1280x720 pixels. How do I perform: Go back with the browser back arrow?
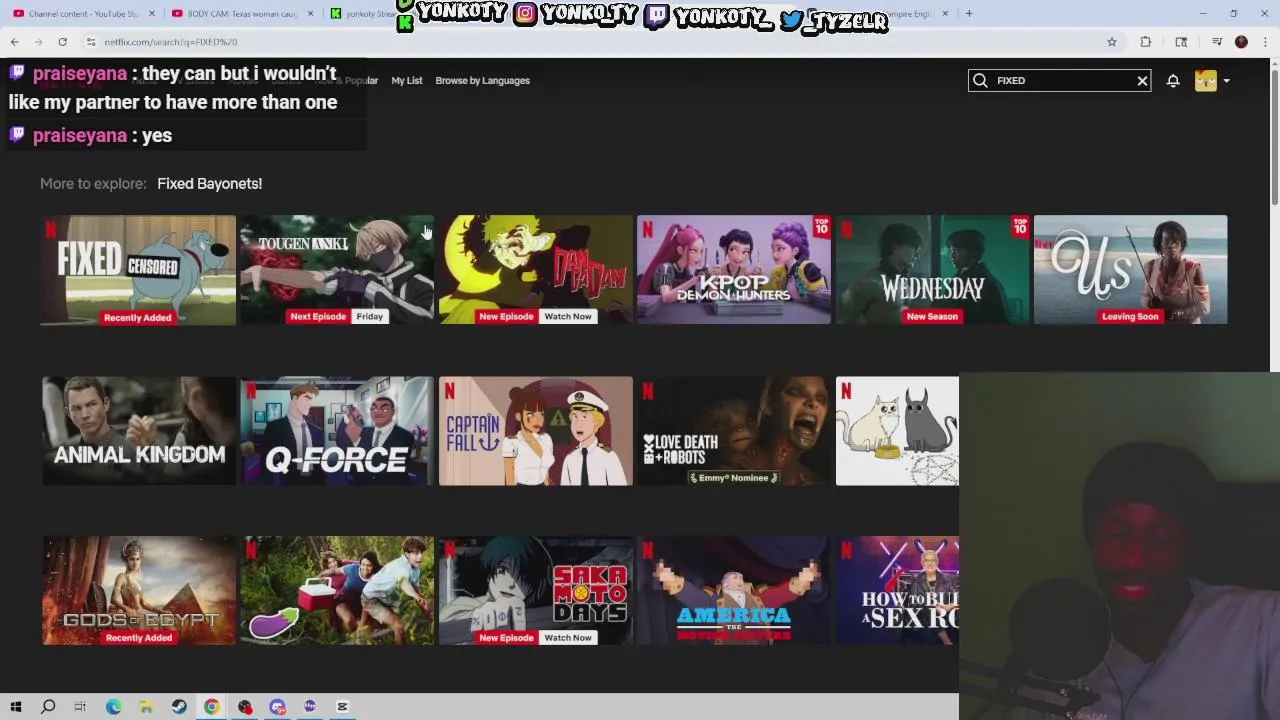[15, 42]
